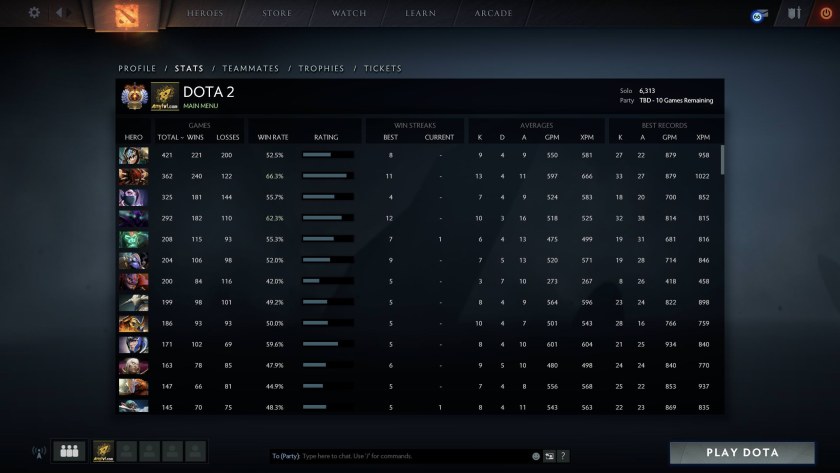Select hero portrait with 186 games
Image resolution: width=840 pixels, height=473 pixels.
[133, 324]
